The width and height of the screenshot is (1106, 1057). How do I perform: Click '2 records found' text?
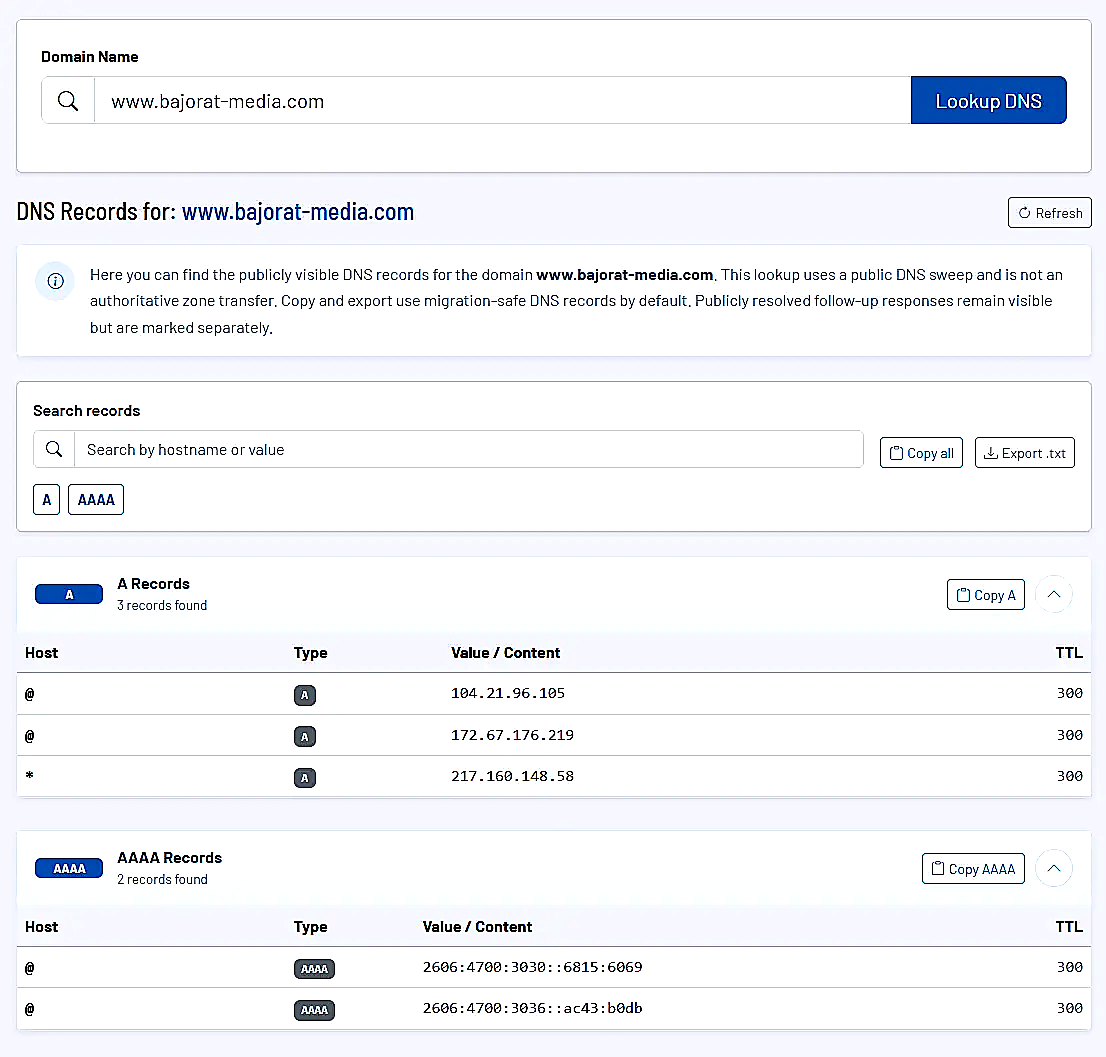coord(162,879)
